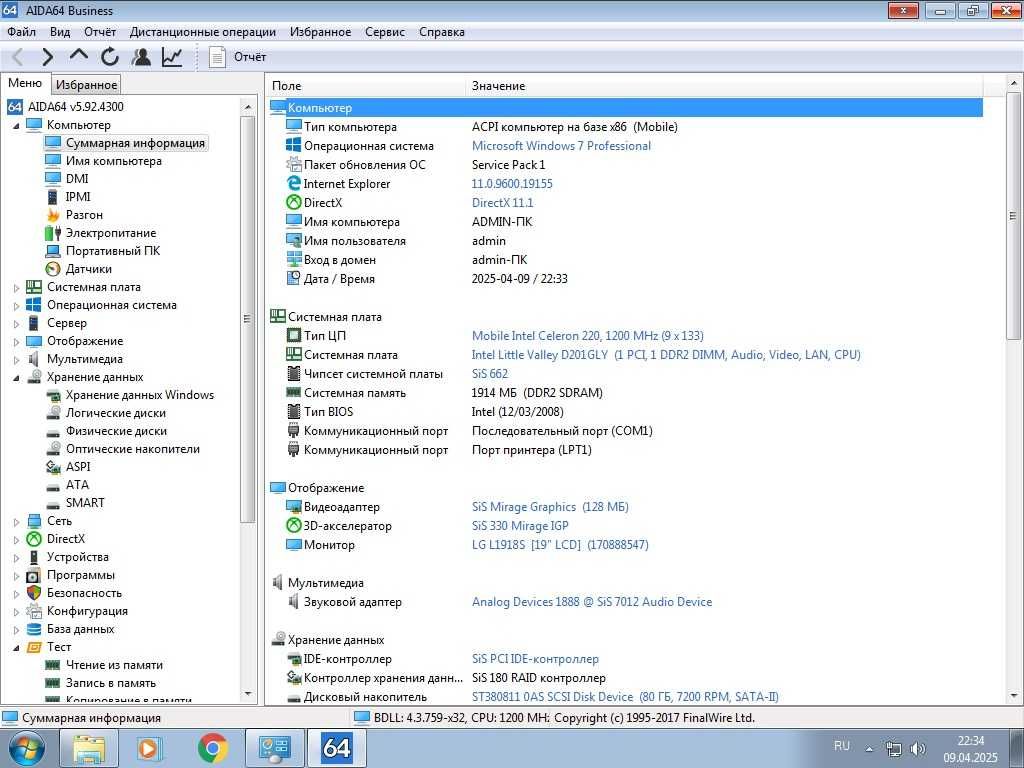Image resolution: width=1024 pixels, height=768 pixels.
Task: Open Логические диски icon
Action: 53,413
